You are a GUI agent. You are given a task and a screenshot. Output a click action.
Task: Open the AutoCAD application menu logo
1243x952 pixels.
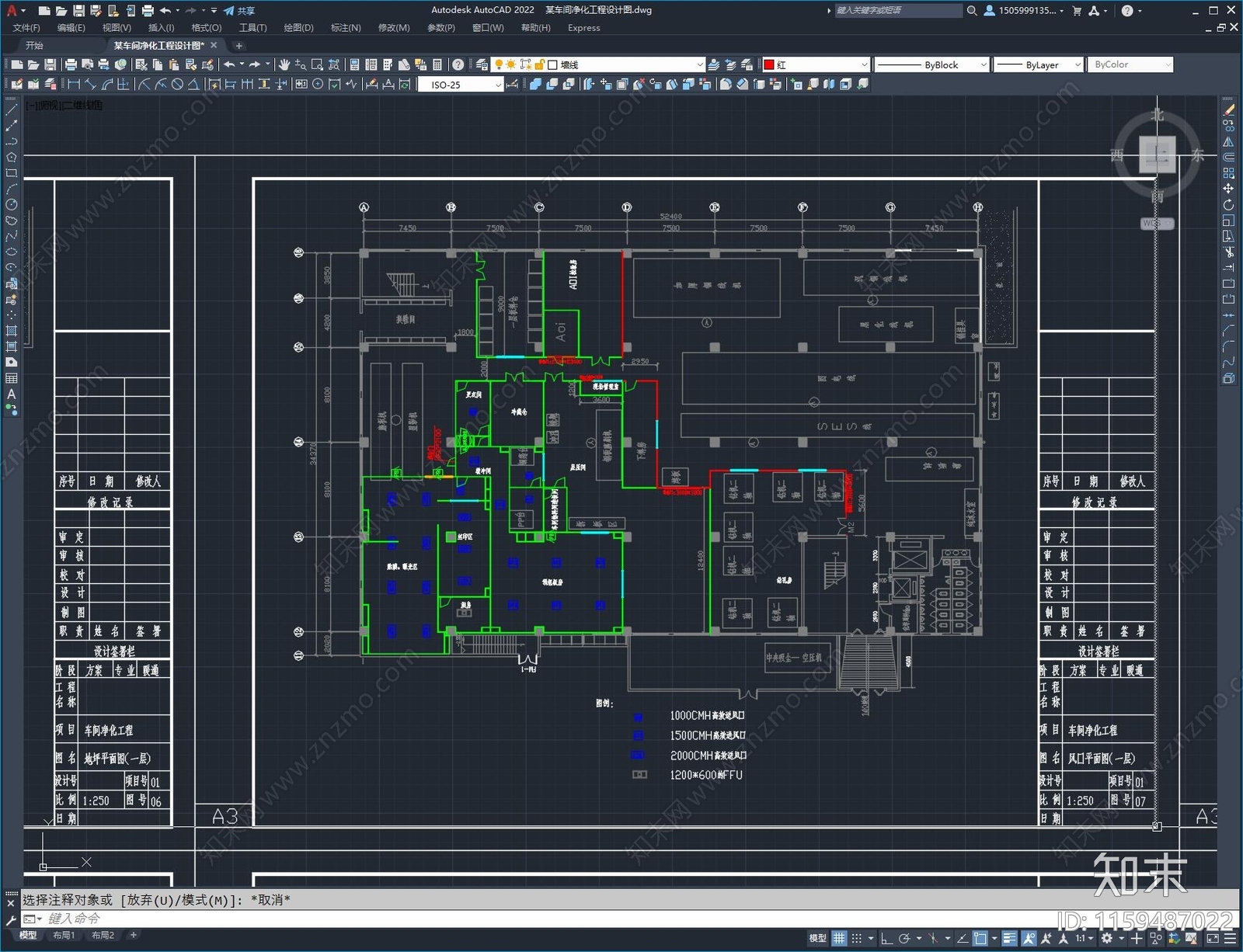[x=11, y=10]
